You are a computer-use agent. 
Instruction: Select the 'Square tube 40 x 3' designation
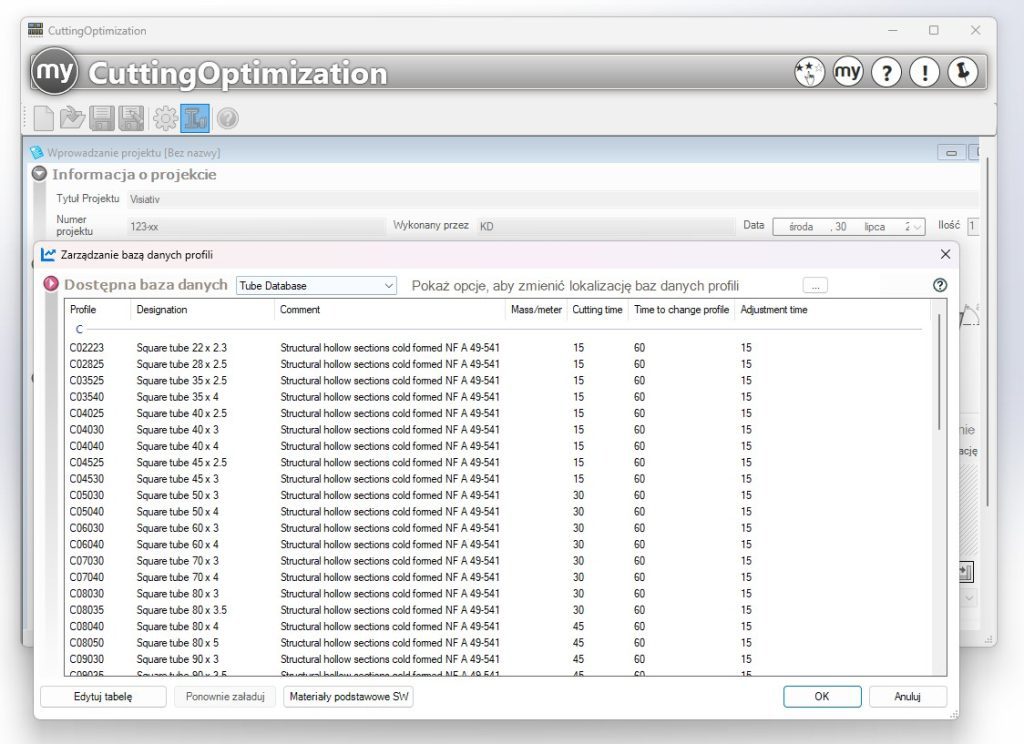[x=178, y=429]
